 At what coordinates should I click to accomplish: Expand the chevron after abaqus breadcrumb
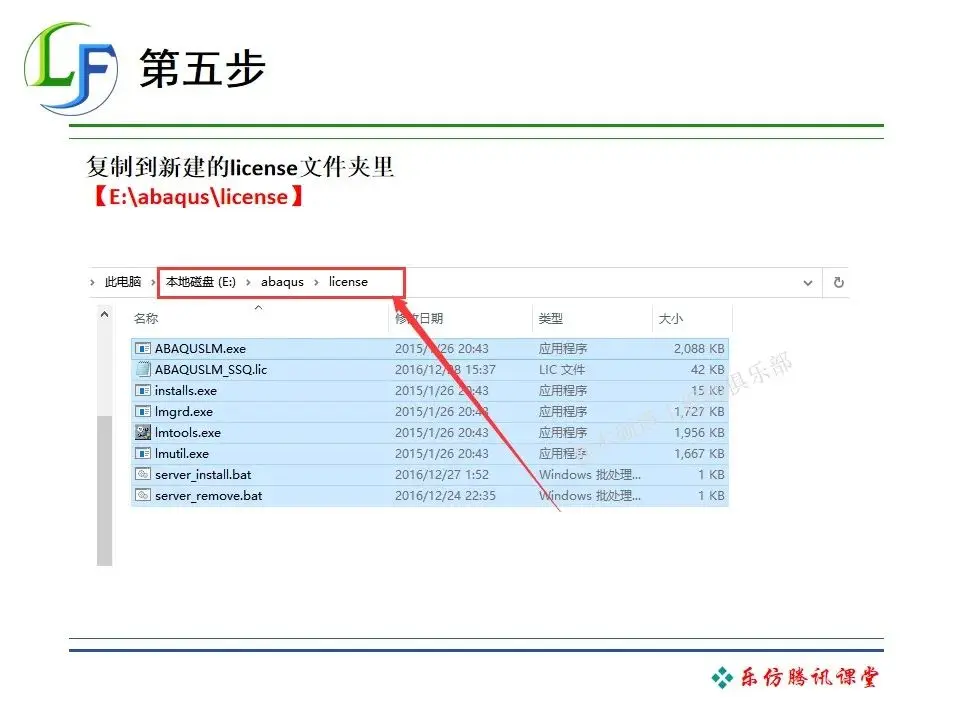tap(316, 282)
